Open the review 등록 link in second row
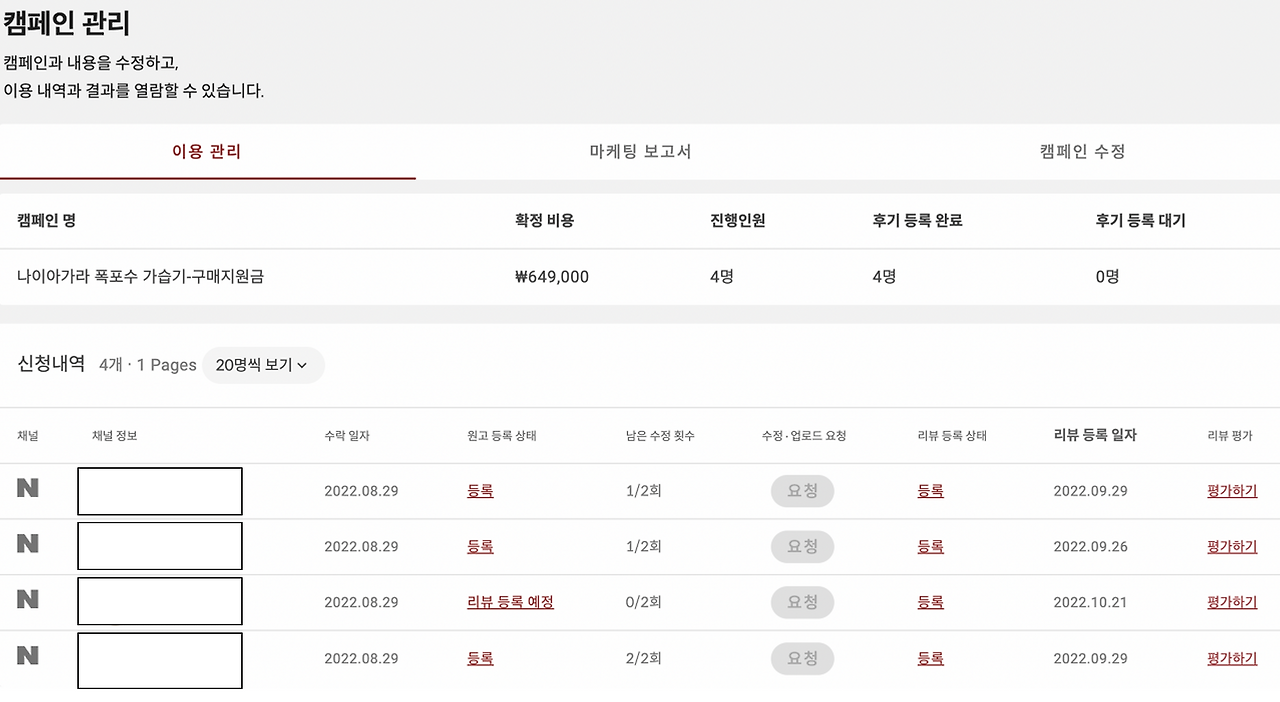 pyautogui.click(x=930, y=546)
